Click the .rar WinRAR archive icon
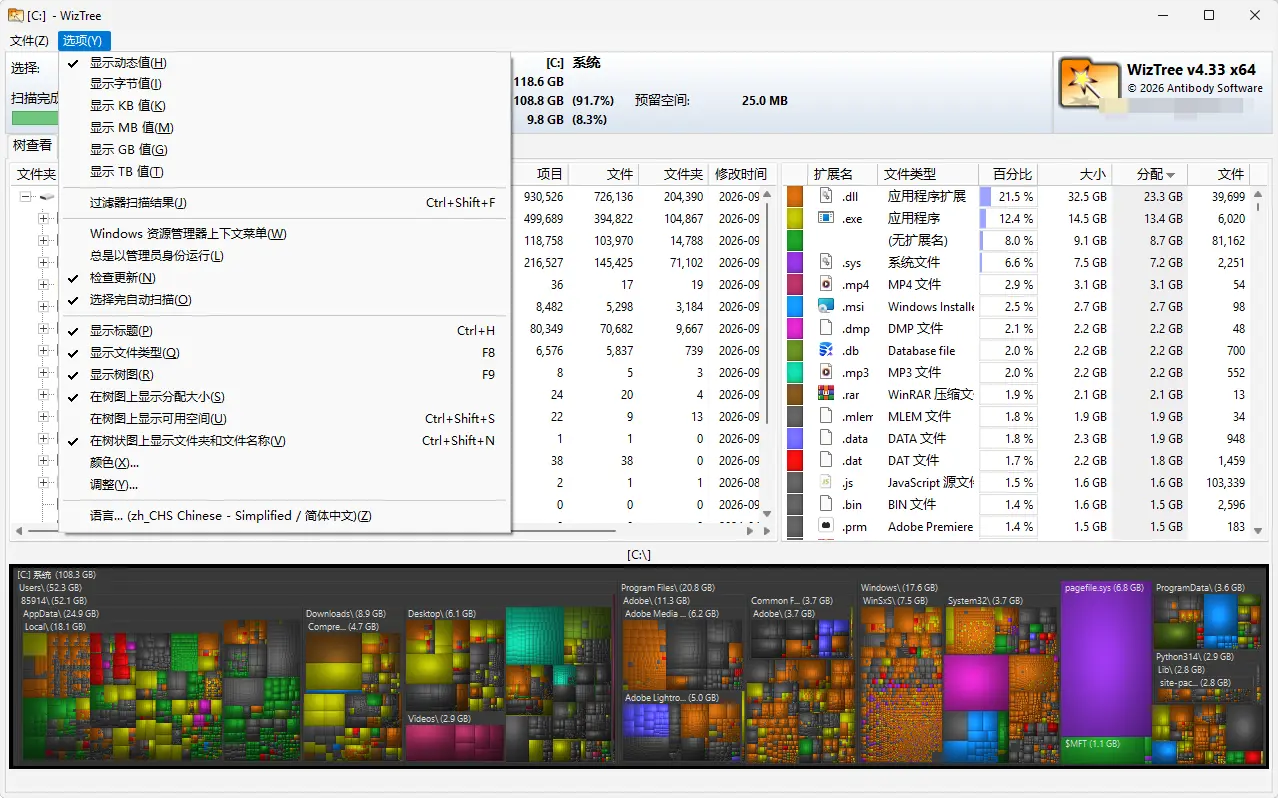Screen dimensions: 1278x798 click(826, 394)
